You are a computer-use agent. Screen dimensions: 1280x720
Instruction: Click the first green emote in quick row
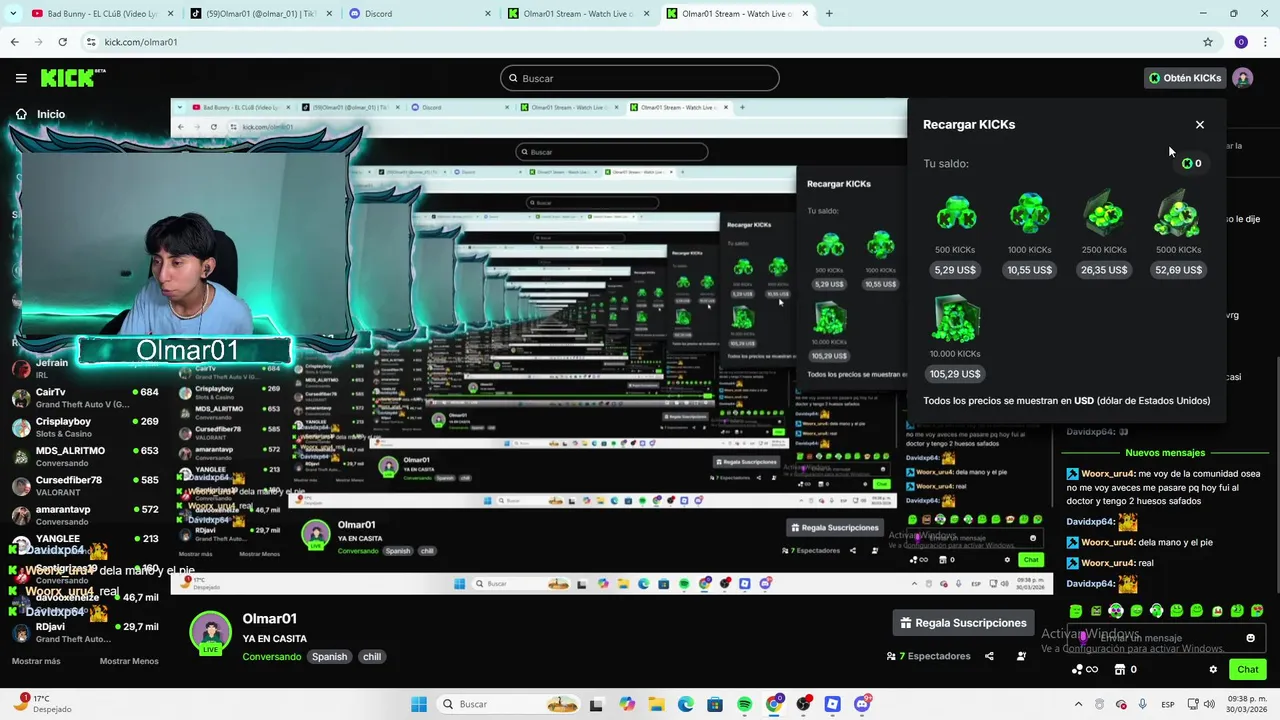[x=1076, y=611]
